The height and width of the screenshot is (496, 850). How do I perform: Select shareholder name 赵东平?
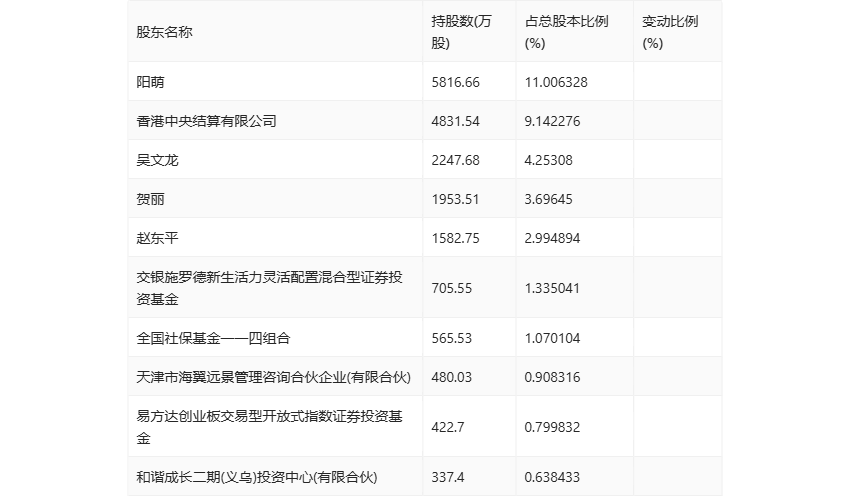pos(157,238)
